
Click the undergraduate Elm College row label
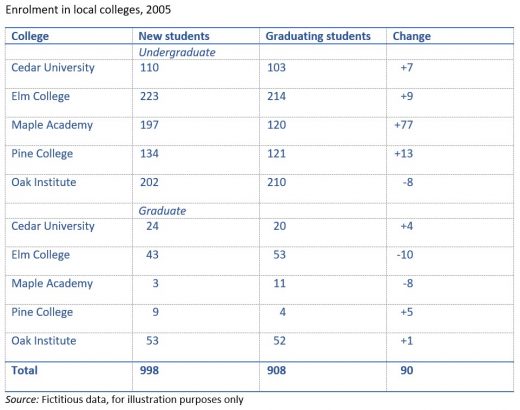pos(41,96)
